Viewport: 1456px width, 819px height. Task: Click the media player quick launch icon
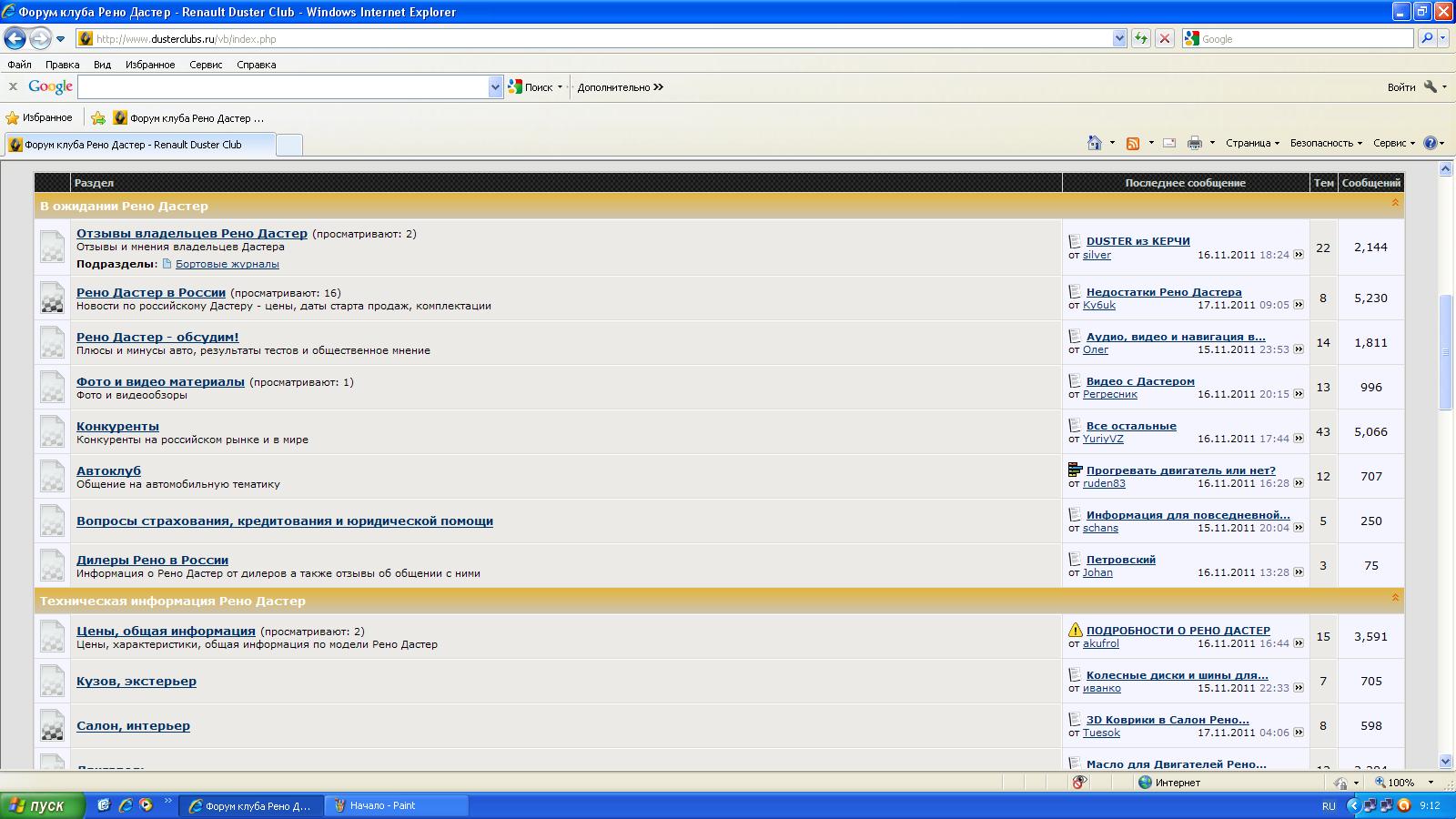tap(146, 805)
